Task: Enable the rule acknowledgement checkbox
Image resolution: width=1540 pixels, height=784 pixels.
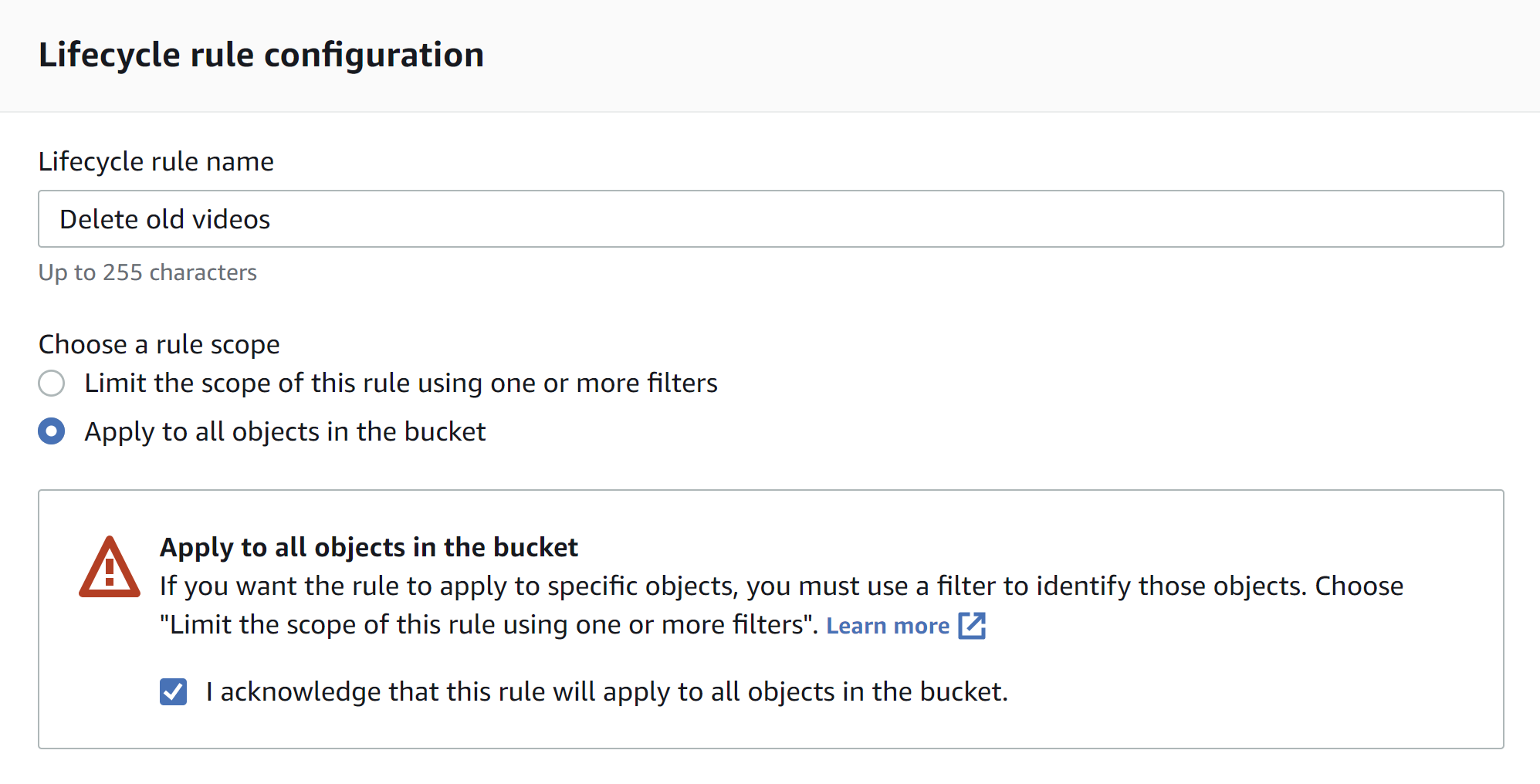Action: pyautogui.click(x=173, y=691)
